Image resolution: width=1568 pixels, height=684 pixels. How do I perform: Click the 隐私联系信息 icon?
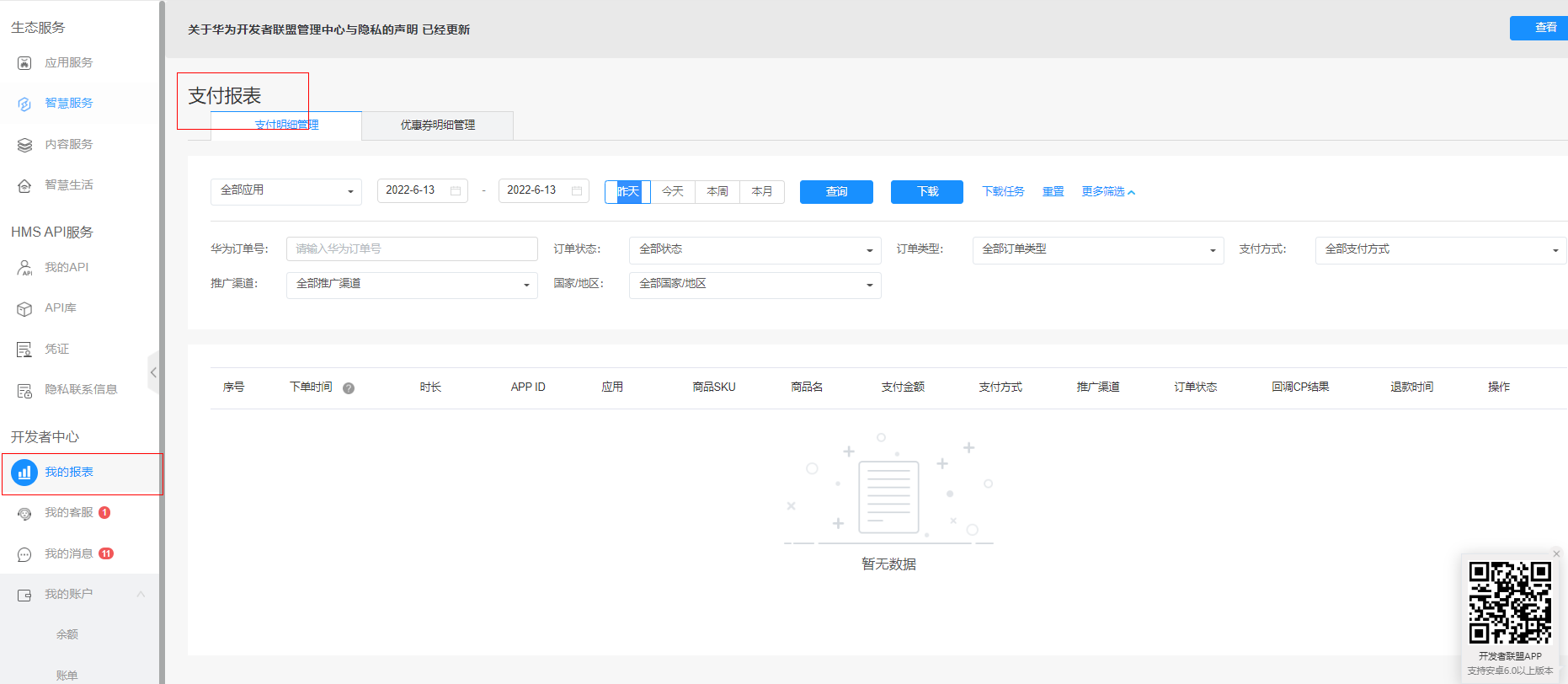pyautogui.click(x=24, y=390)
